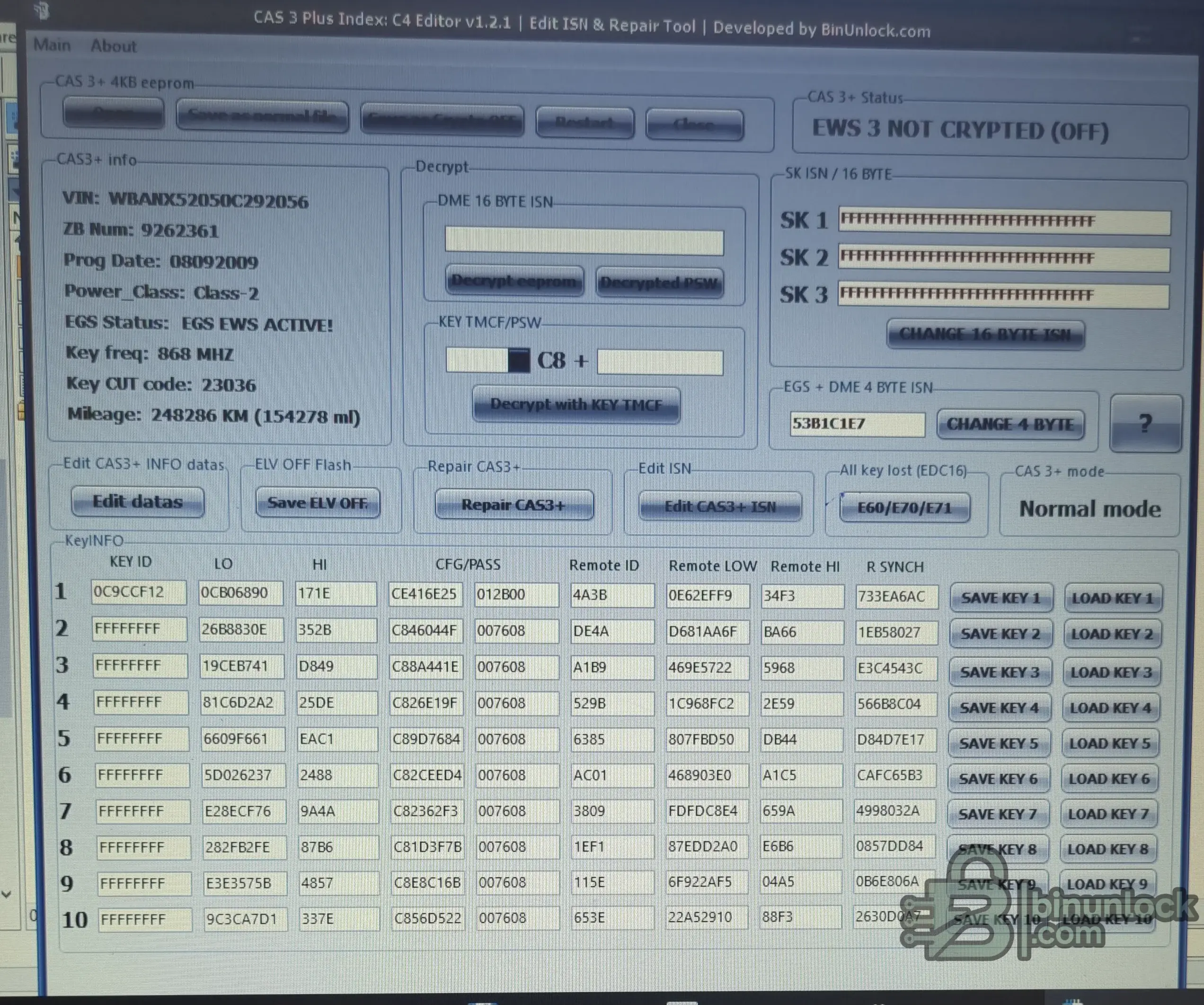The width and height of the screenshot is (1204, 1005).
Task: Click the PASS field 012B00
Action: 516,595
